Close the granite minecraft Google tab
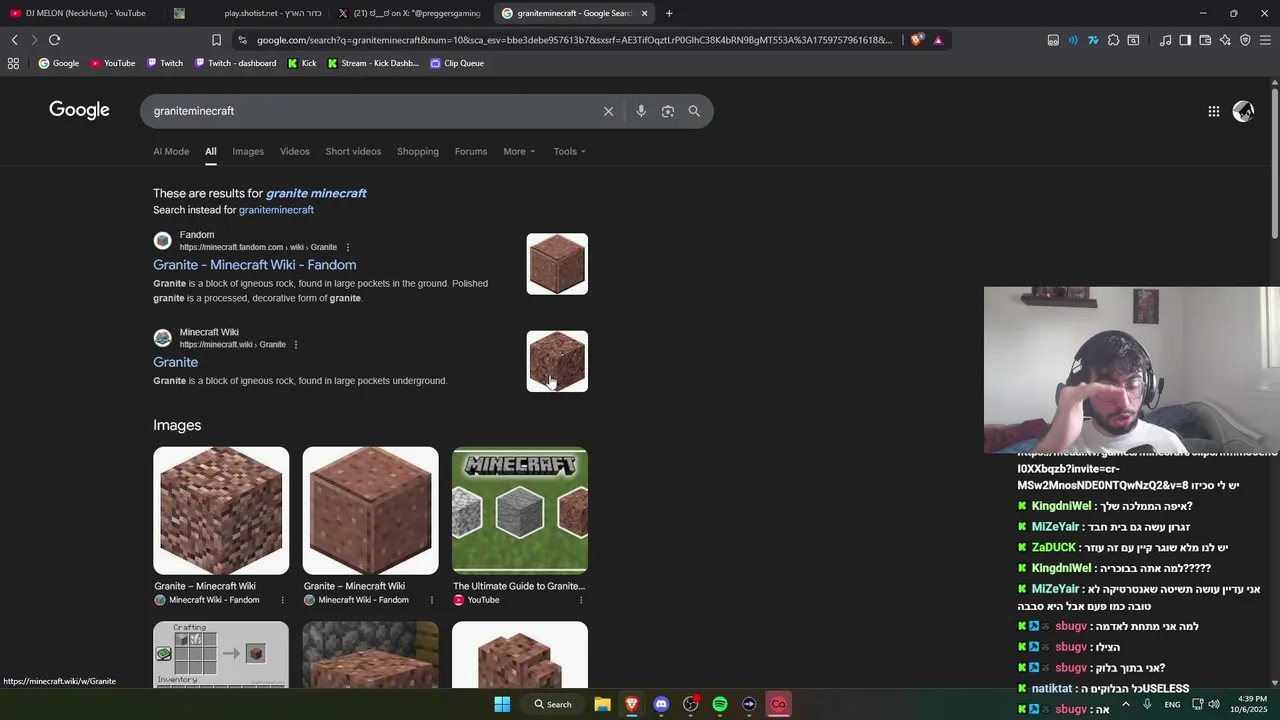The width and height of the screenshot is (1280, 720). coord(644,13)
